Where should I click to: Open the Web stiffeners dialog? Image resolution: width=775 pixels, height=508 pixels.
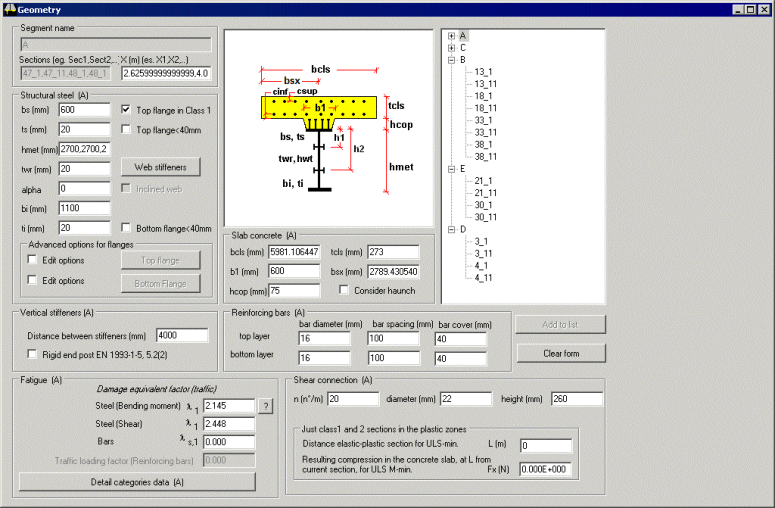tap(160, 167)
